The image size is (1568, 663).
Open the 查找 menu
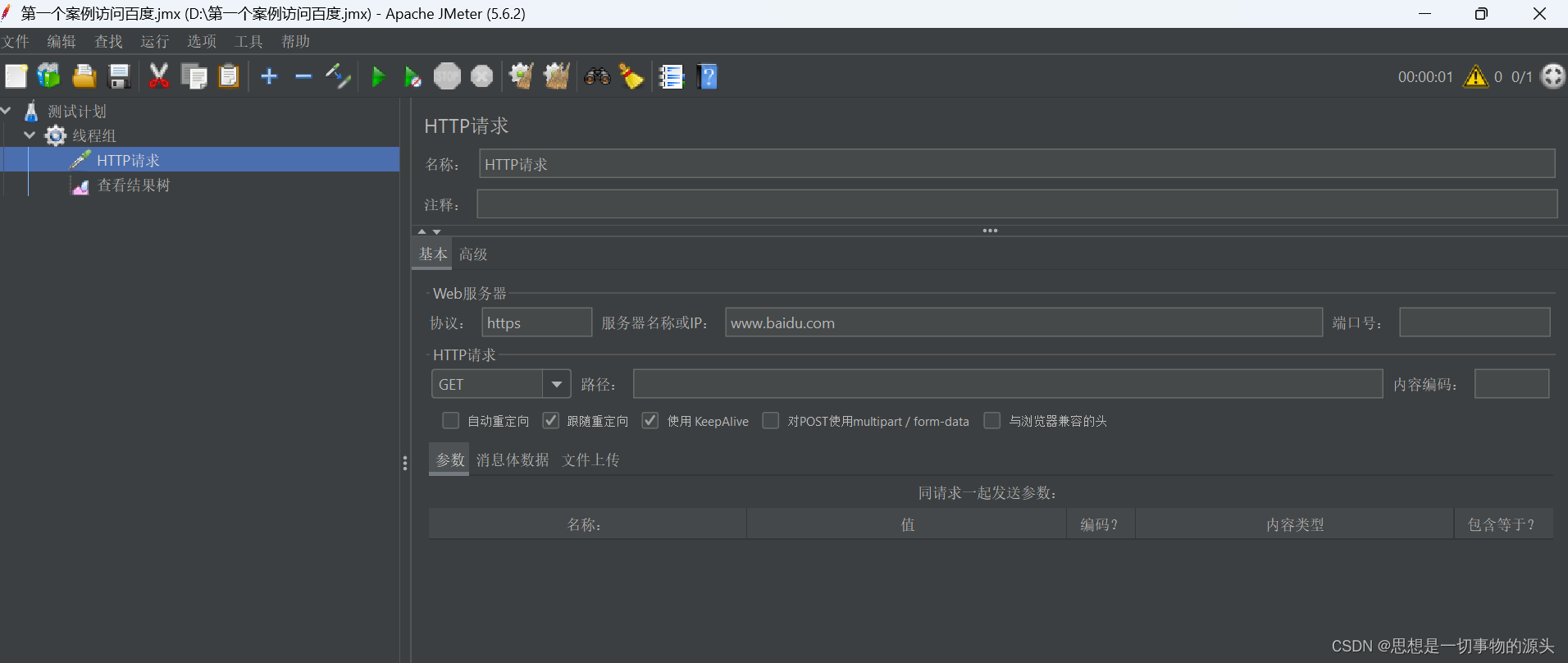108,41
